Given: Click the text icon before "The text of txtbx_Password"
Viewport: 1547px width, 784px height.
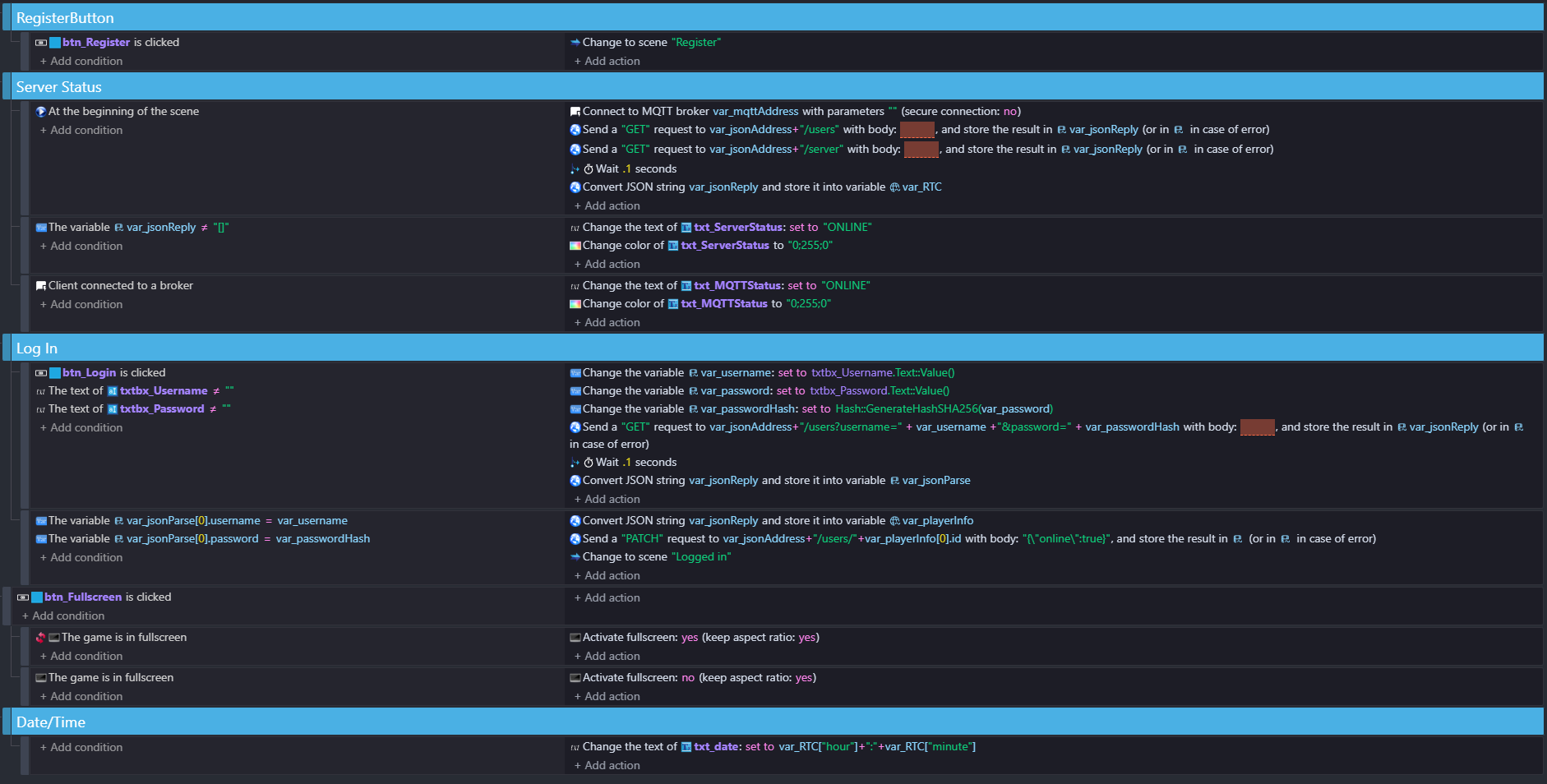Looking at the screenshot, I should point(41,409).
